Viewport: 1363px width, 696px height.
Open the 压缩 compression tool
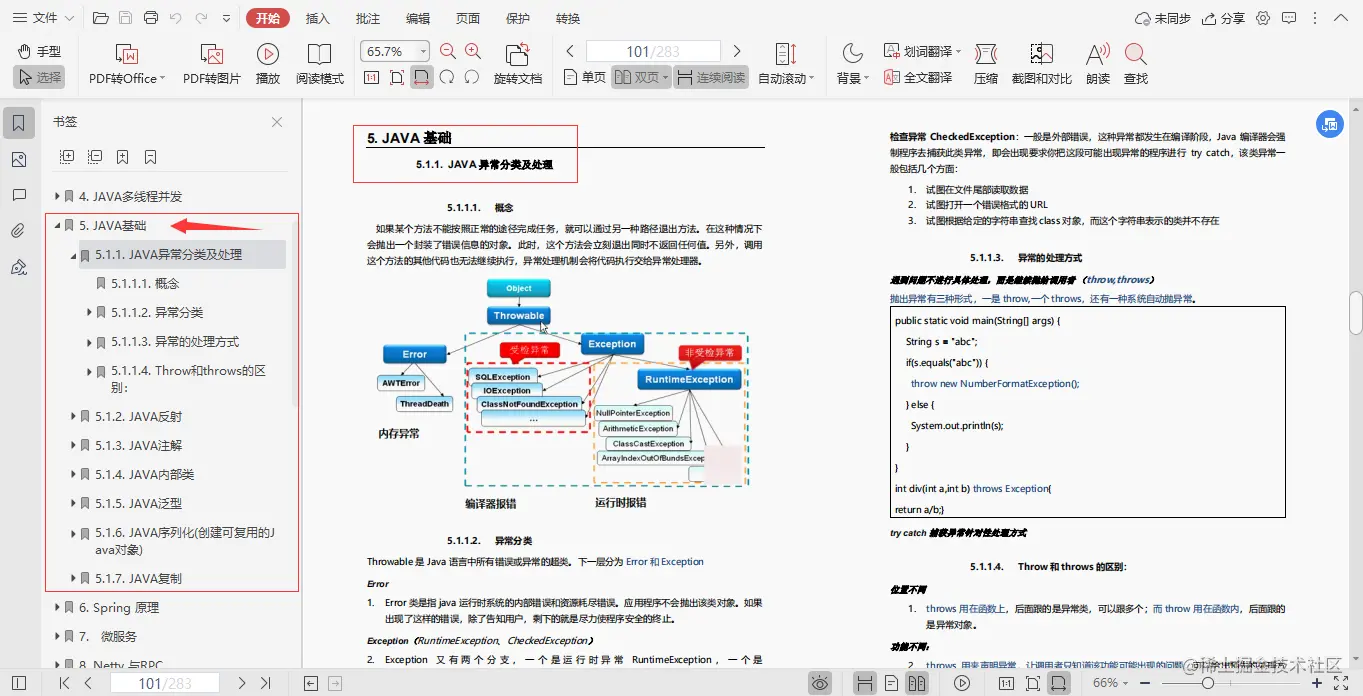pyautogui.click(x=986, y=62)
